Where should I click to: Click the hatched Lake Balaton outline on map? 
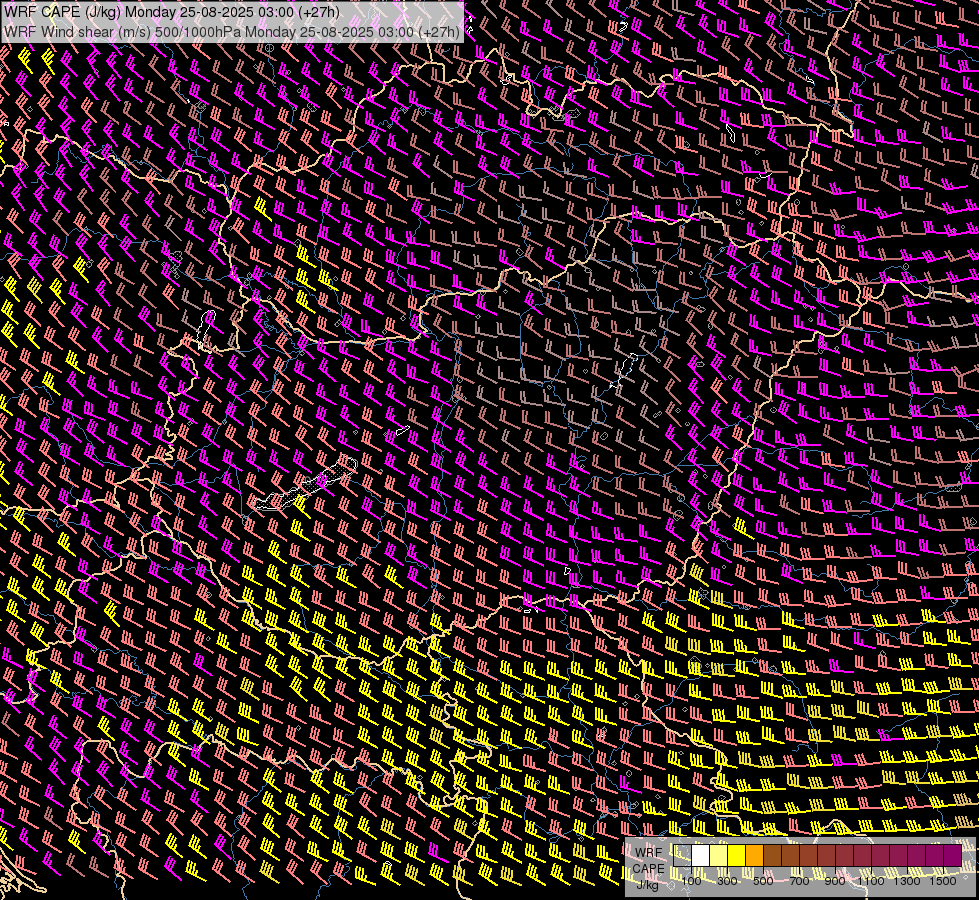[x=306, y=485]
